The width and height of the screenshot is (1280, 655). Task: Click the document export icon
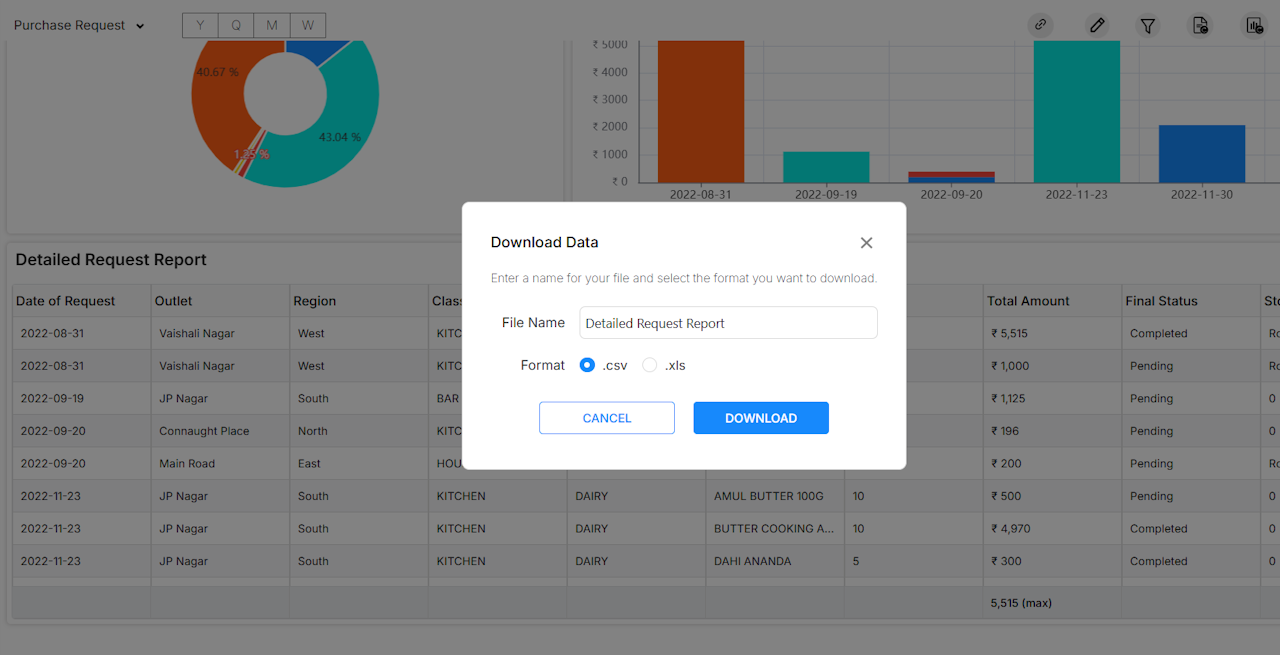1200,25
